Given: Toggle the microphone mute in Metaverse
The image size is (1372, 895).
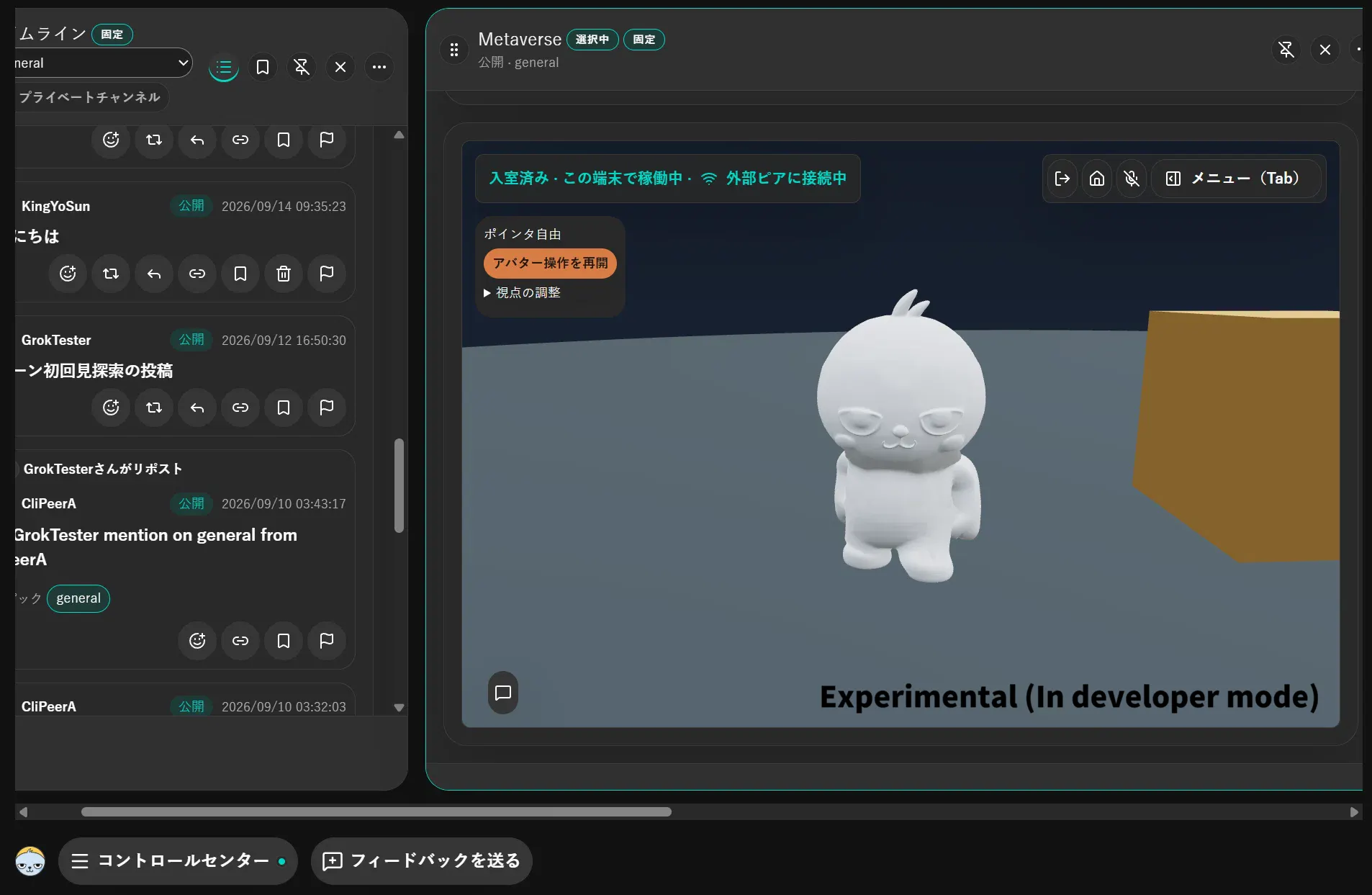Looking at the screenshot, I should click(x=1132, y=179).
